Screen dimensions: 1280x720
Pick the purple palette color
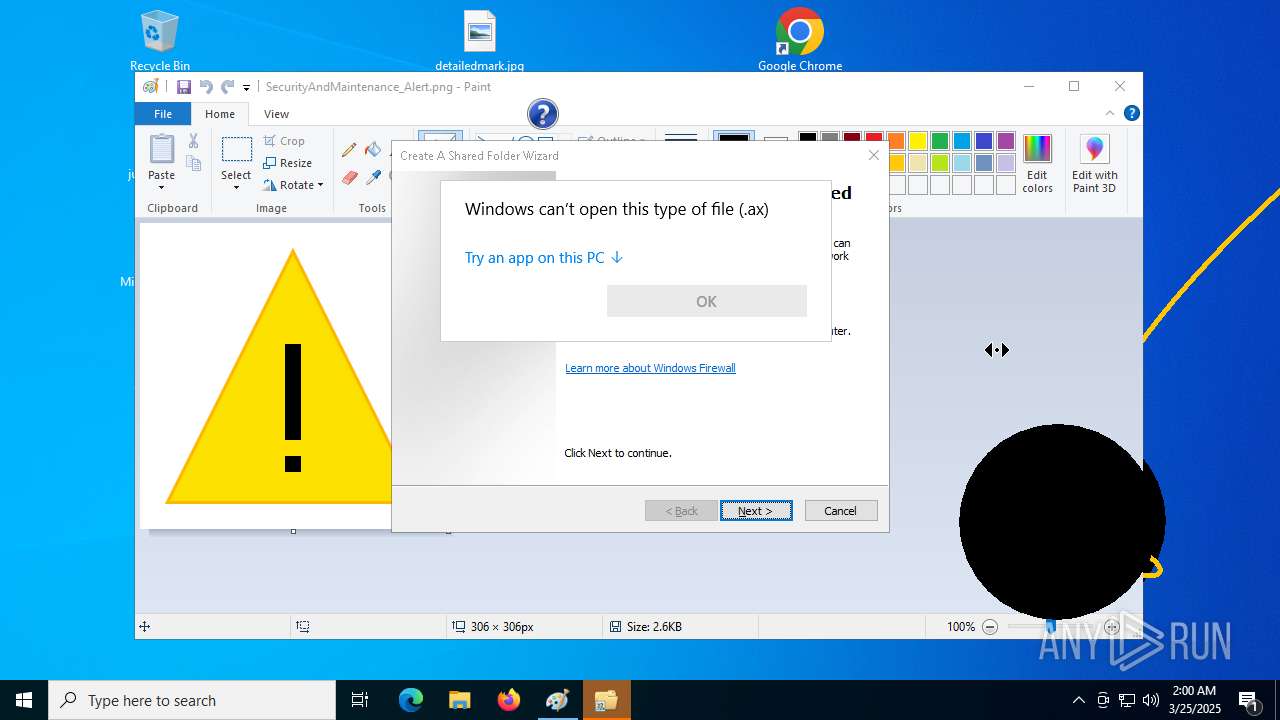(x=1006, y=141)
